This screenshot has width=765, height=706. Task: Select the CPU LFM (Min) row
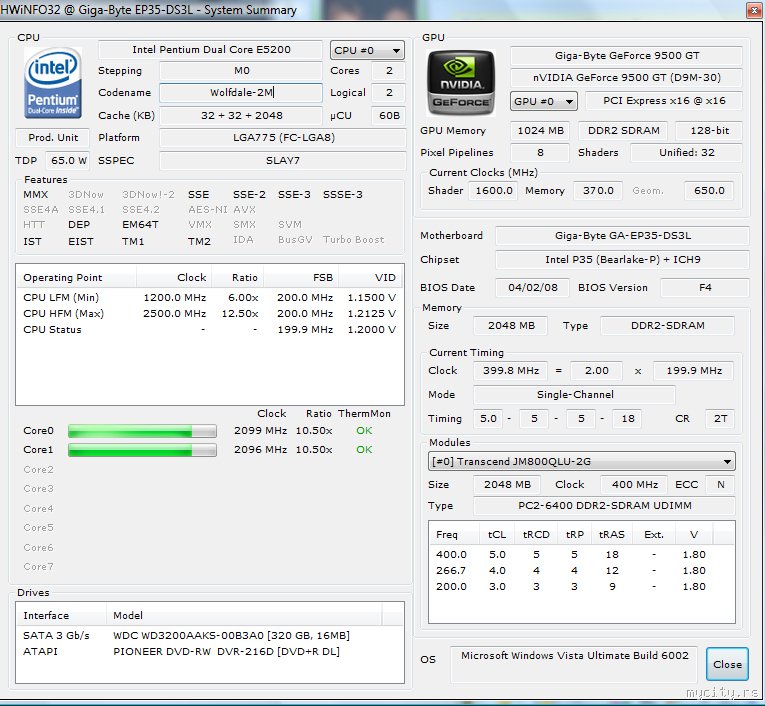(210, 298)
